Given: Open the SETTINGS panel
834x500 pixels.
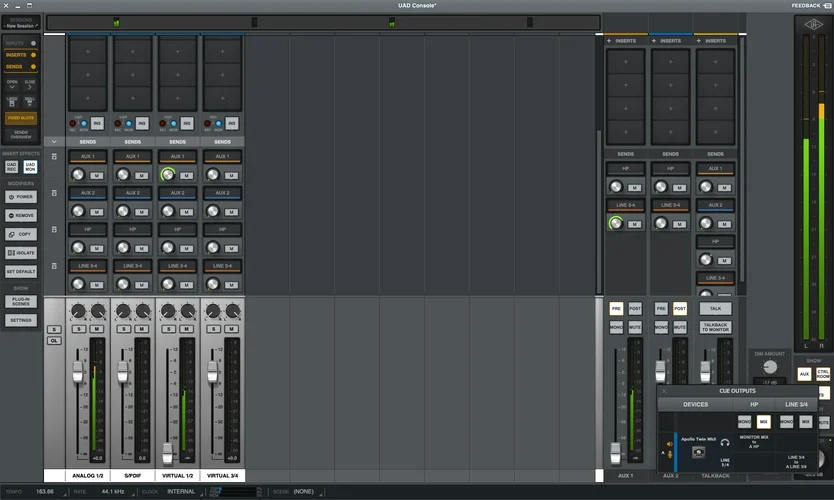Looking at the screenshot, I should tap(21, 321).
